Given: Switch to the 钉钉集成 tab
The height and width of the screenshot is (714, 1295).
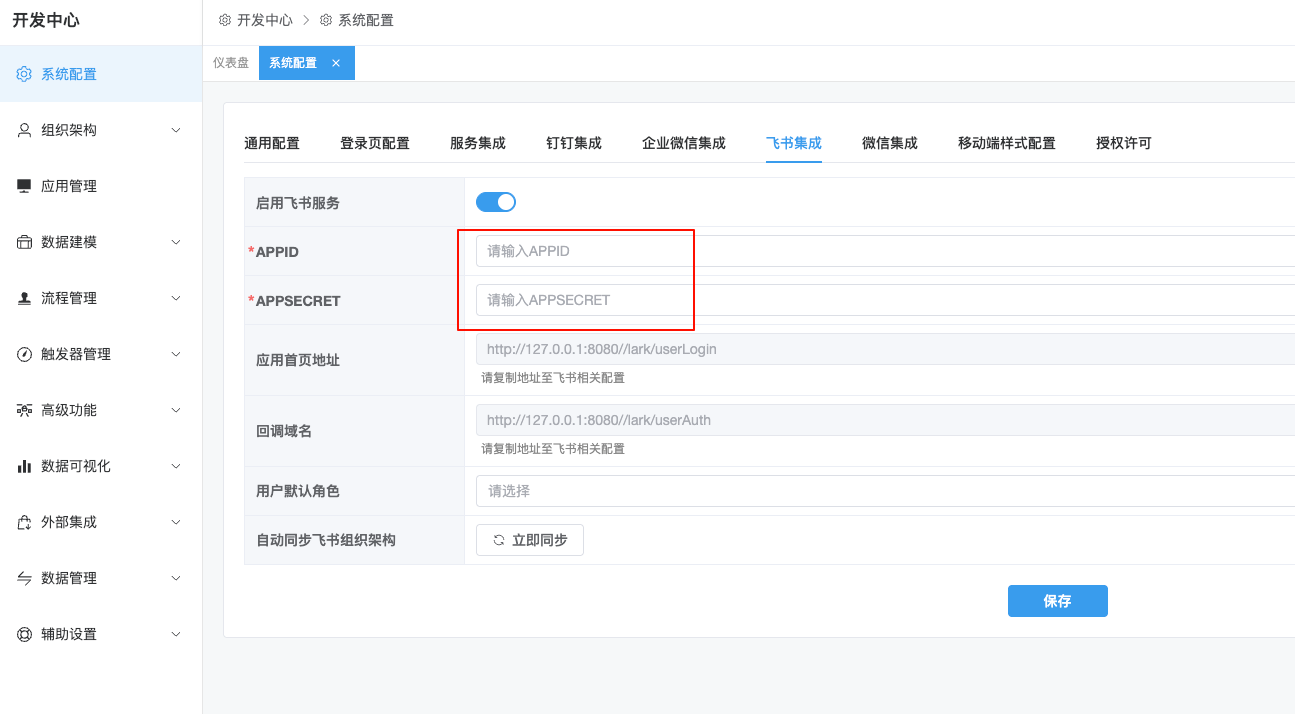Looking at the screenshot, I should click(574, 143).
